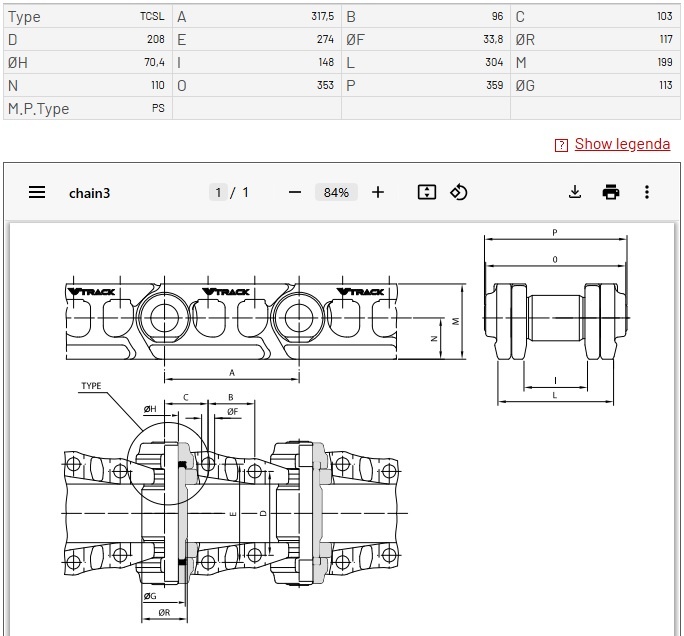
Task: Zoom out of the chain3 PDF
Action: point(294,192)
